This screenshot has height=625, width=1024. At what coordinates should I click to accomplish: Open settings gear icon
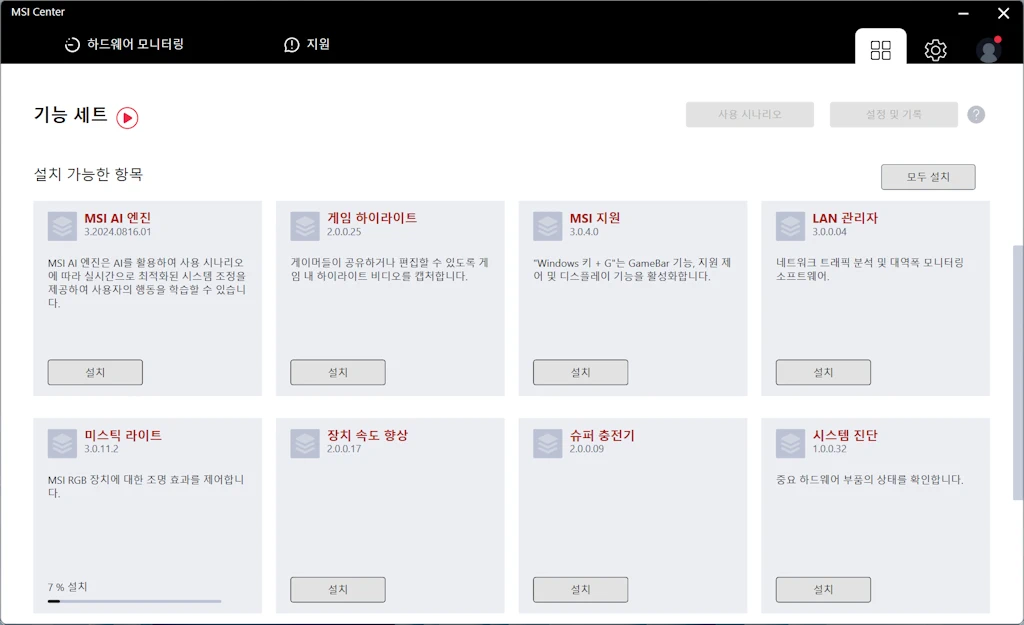pyautogui.click(x=935, y=50)
